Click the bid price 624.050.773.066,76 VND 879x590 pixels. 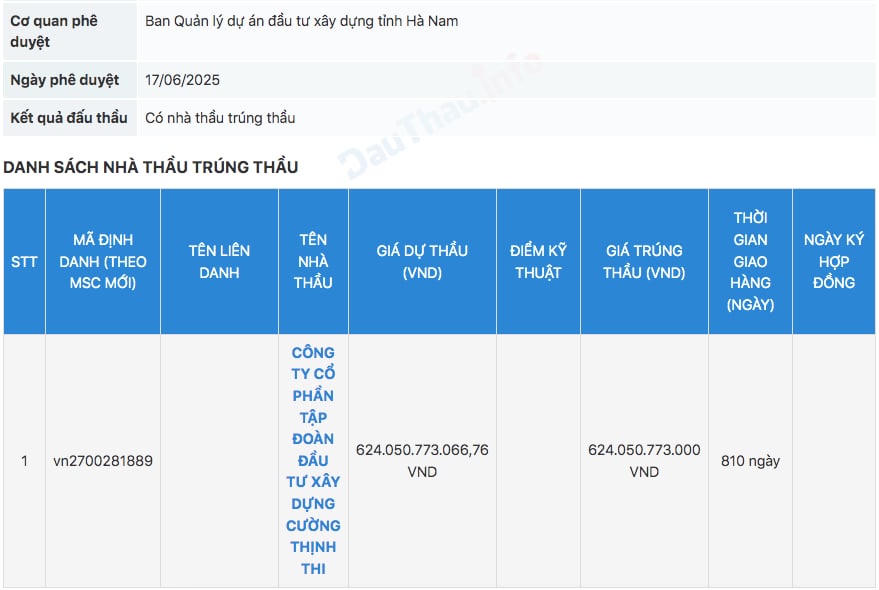[422, 460]
